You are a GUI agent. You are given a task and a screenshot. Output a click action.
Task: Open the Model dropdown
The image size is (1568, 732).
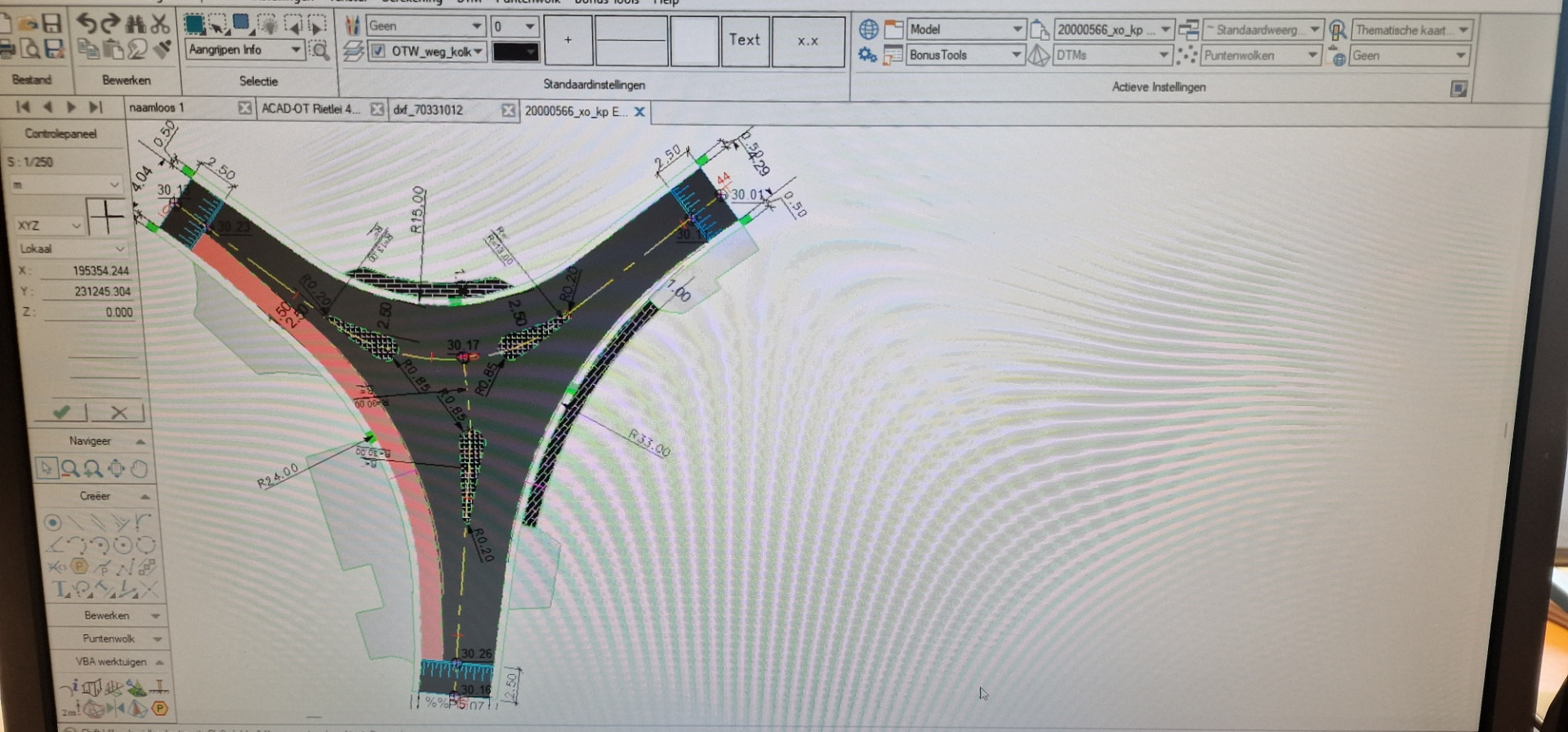pos(965,29)
